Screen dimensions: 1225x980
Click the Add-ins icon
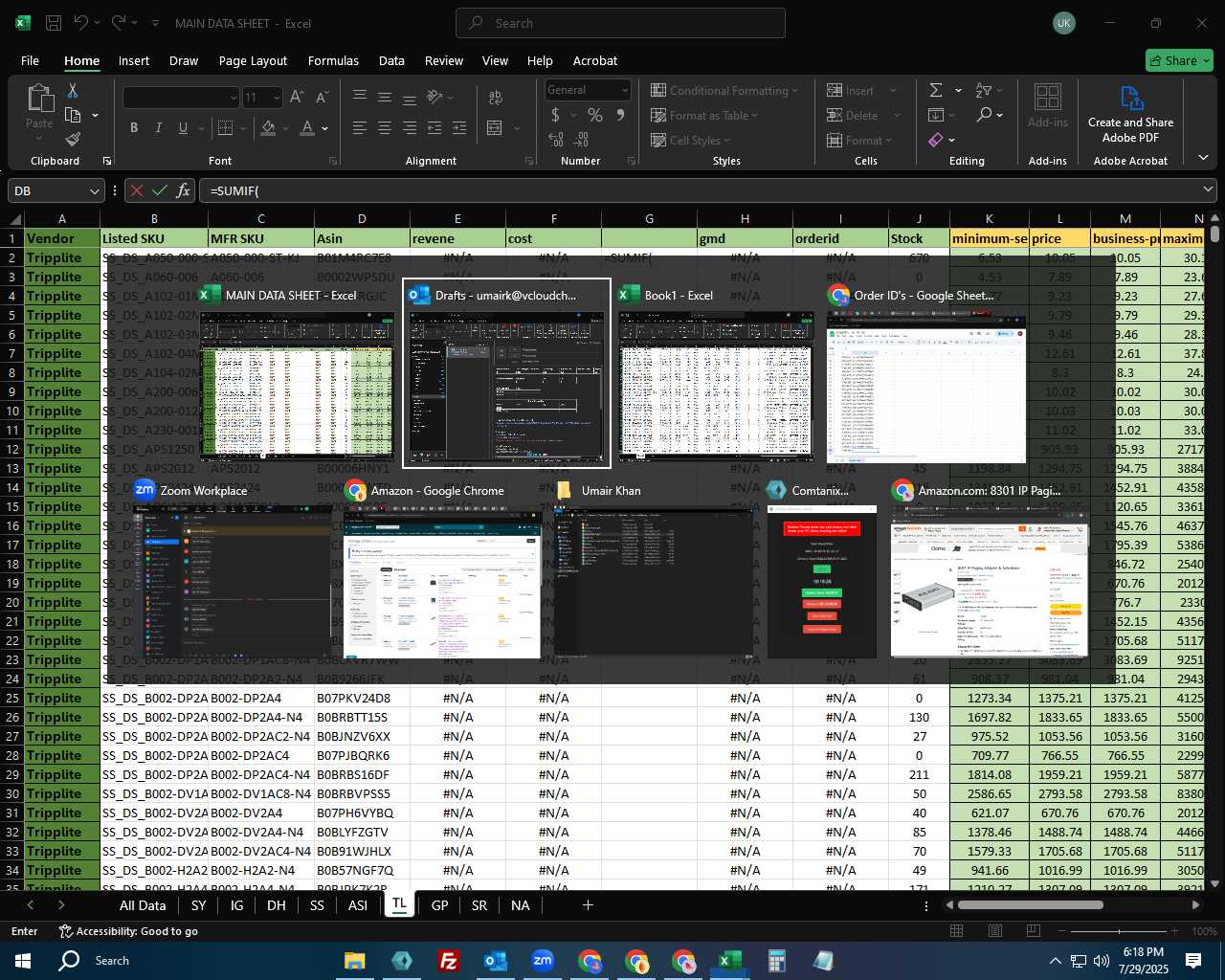coord(1048,105)
